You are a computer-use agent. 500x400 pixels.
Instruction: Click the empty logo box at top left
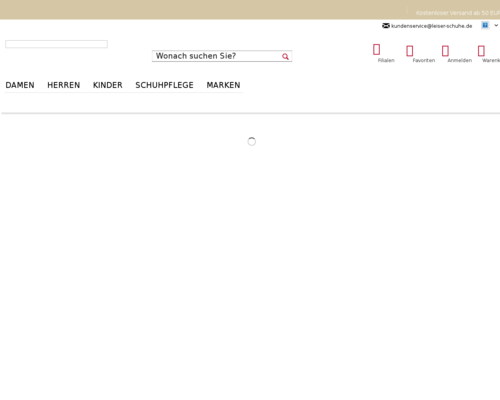coord(56,44)
